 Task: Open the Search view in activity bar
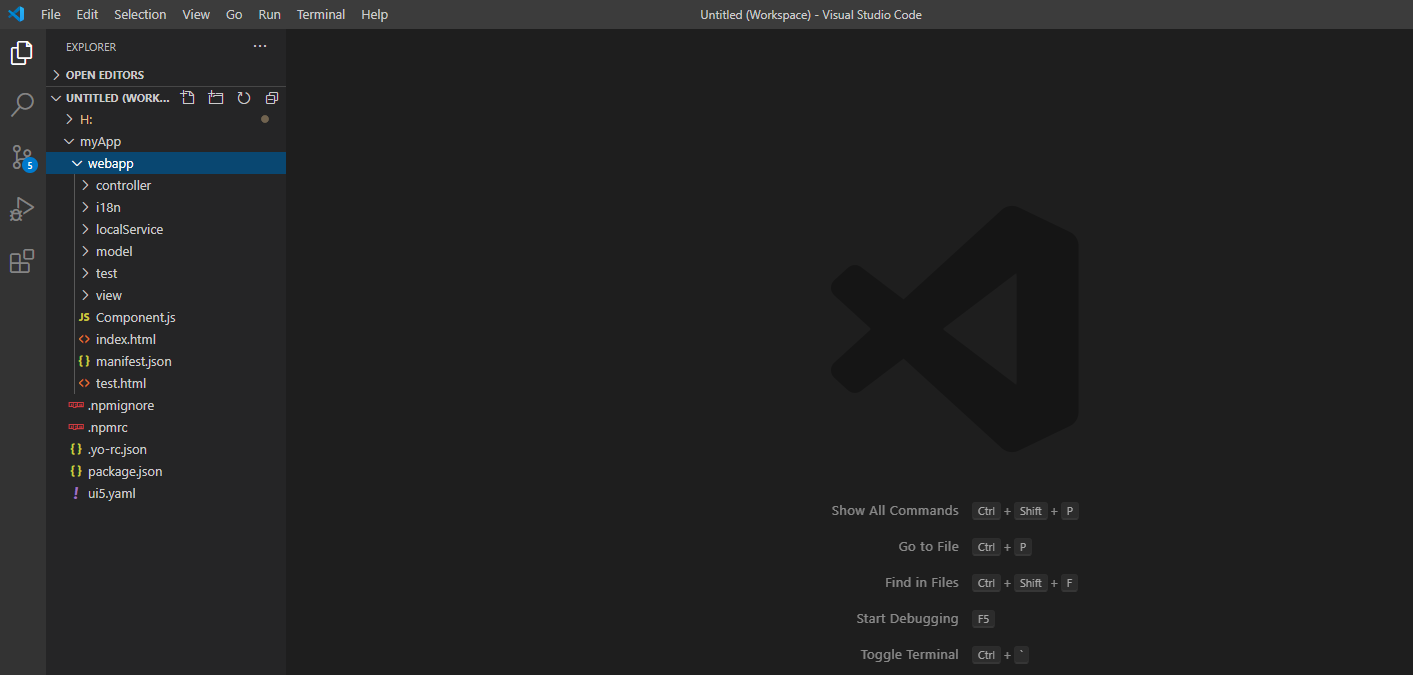22,105
